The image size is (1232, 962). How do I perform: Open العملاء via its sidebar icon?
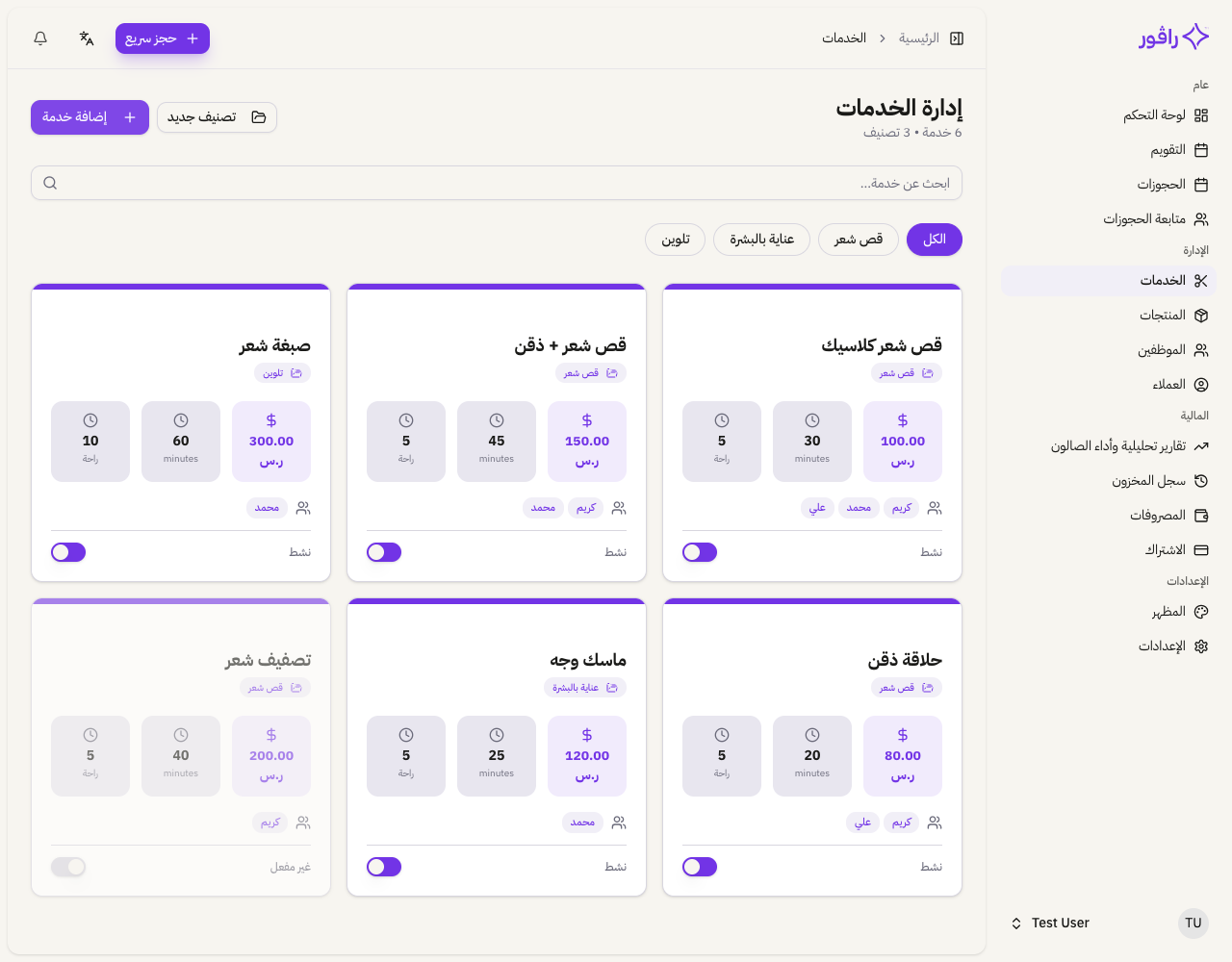point(1201,384)
